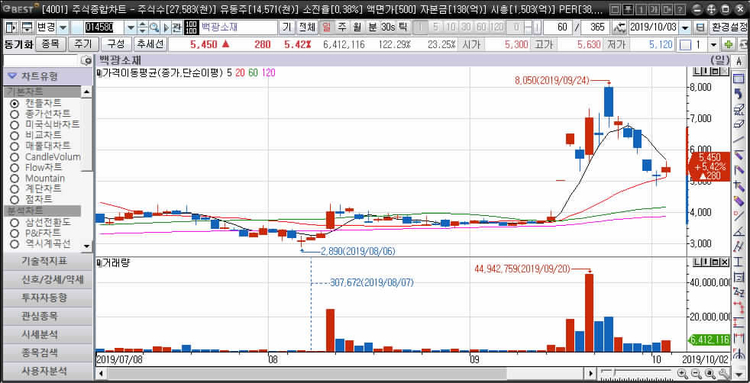Click the stock search magnifier icon

tap(154, 28)
